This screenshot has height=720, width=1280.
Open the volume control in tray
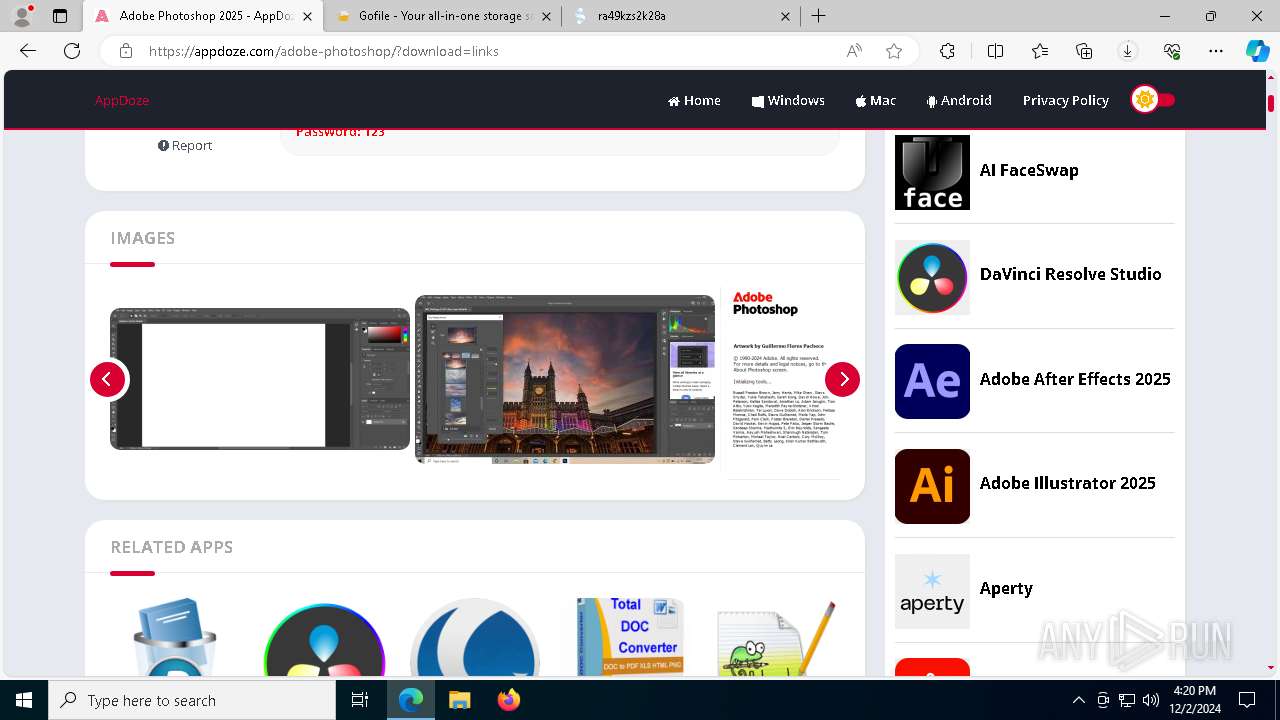pyautogui.click(x=1151, y=700)
